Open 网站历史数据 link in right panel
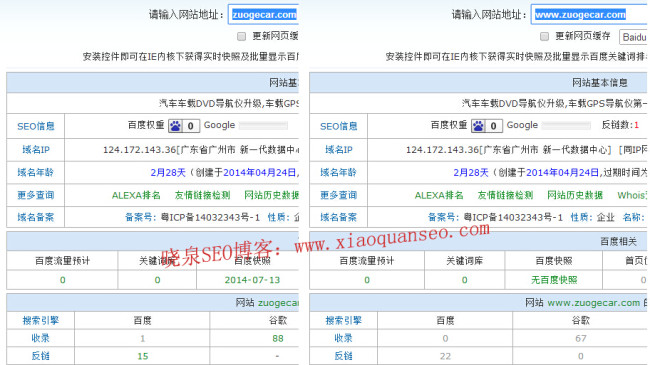 pyautogui.click(x=575, y=195)
